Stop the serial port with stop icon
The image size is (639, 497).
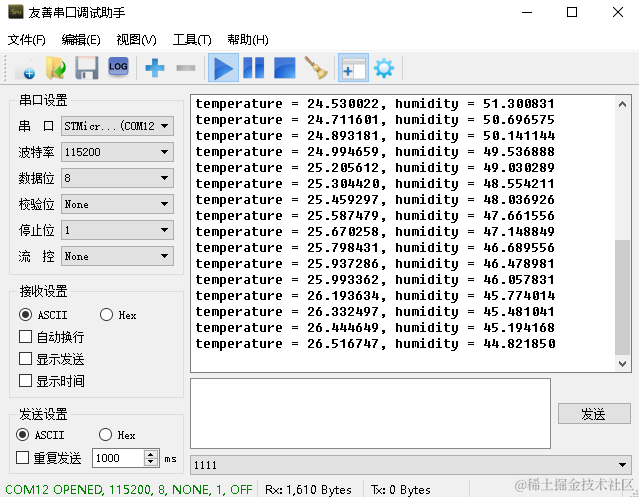click(x=284, y=68)
